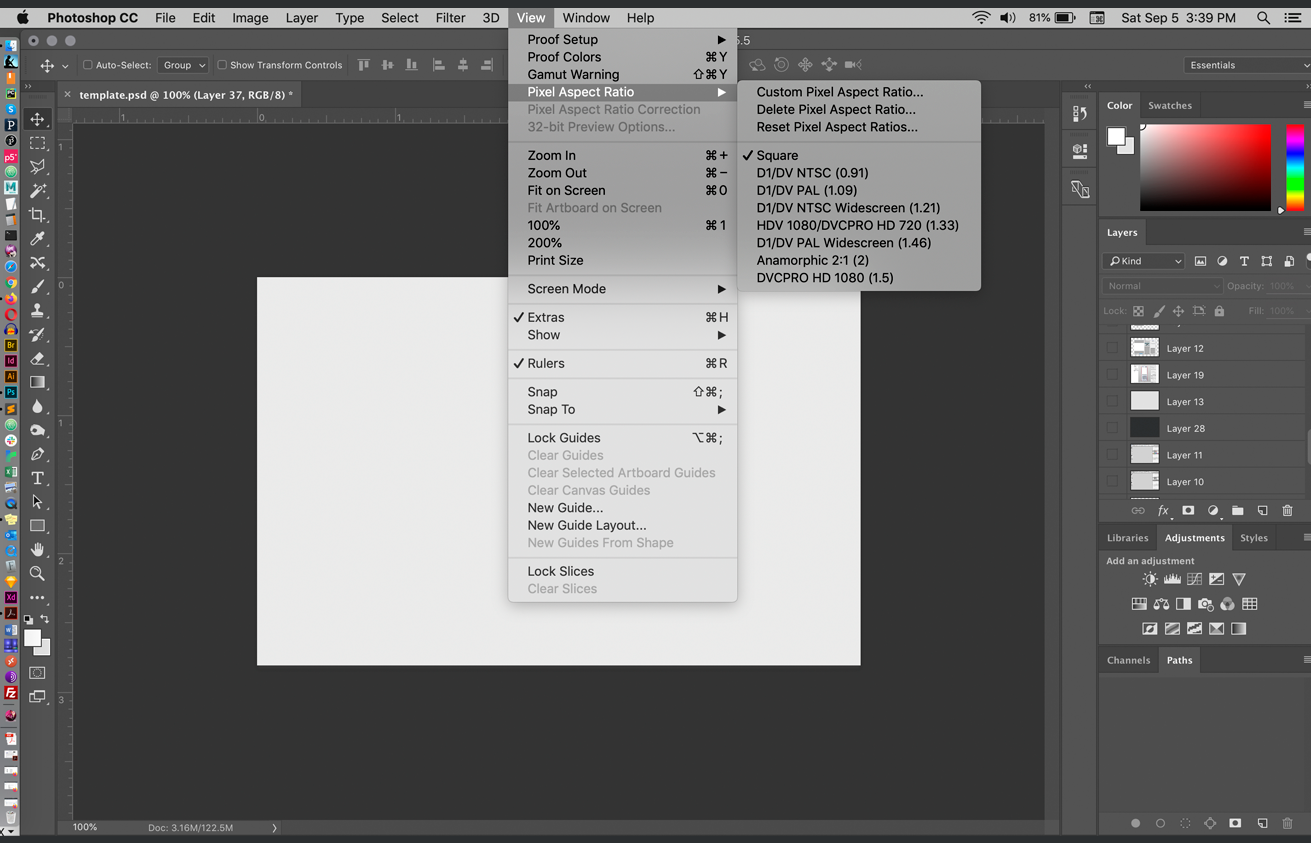
Task: Expand the Show submenu
Action: click(622, 335)
